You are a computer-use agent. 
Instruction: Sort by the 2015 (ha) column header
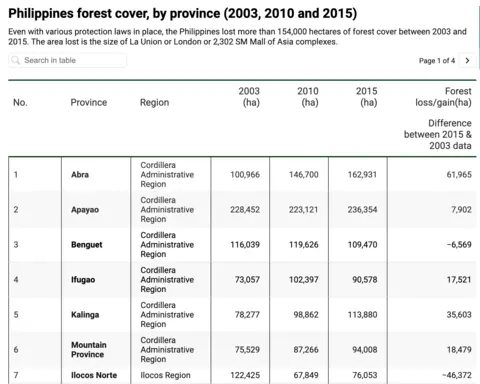[x=366, y=97]
